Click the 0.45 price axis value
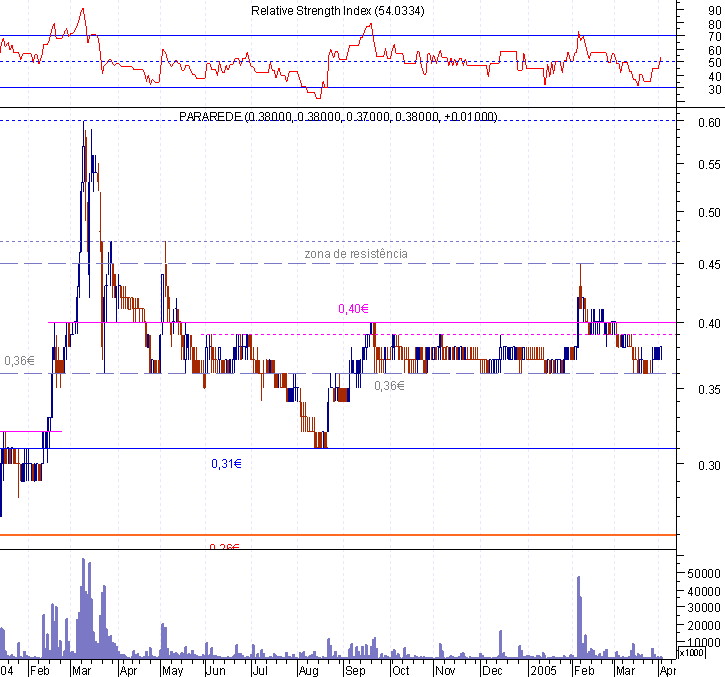Screen dimensions: 725x677 point(709,265)
